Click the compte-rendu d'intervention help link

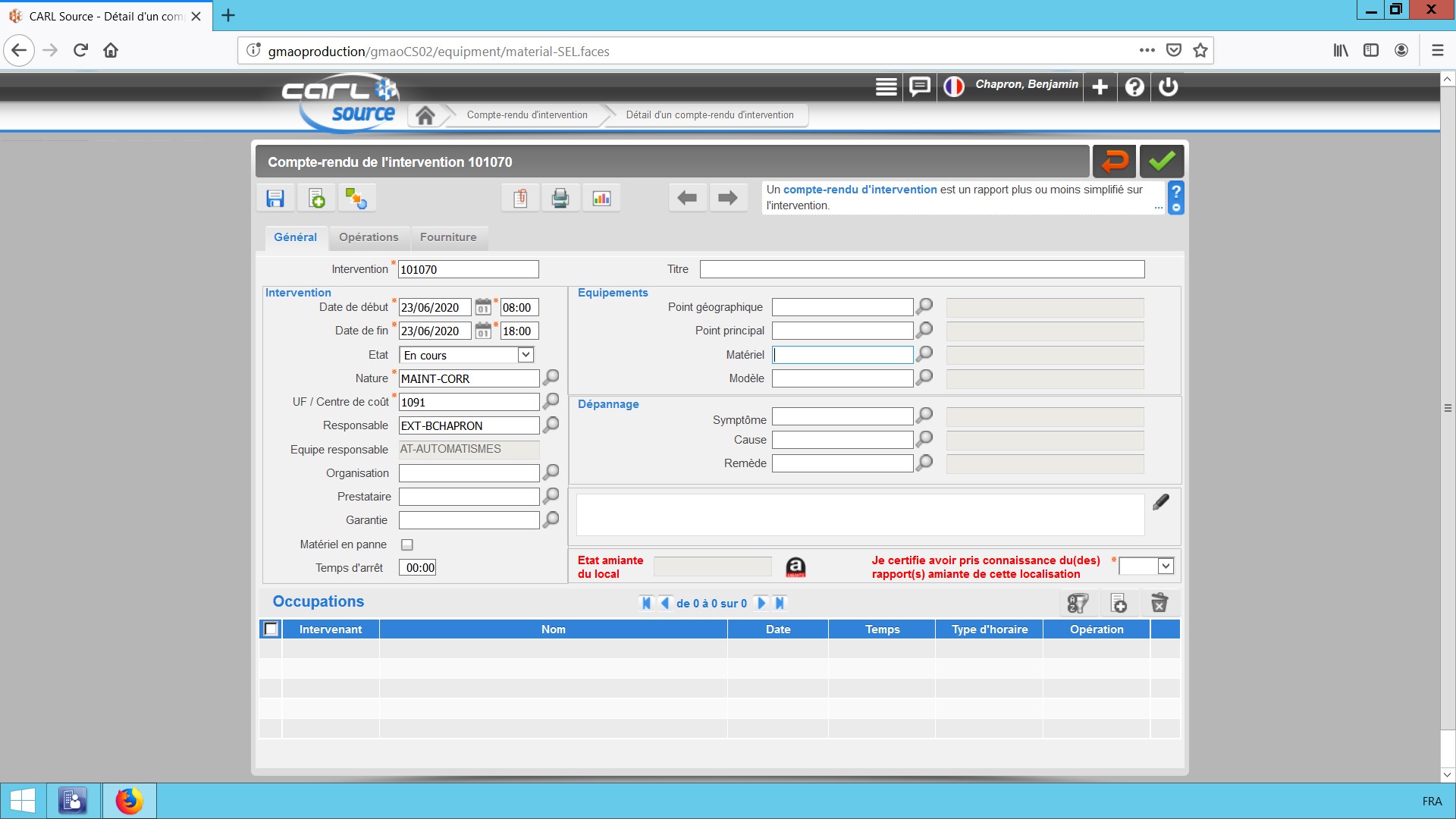click(860, 190)
